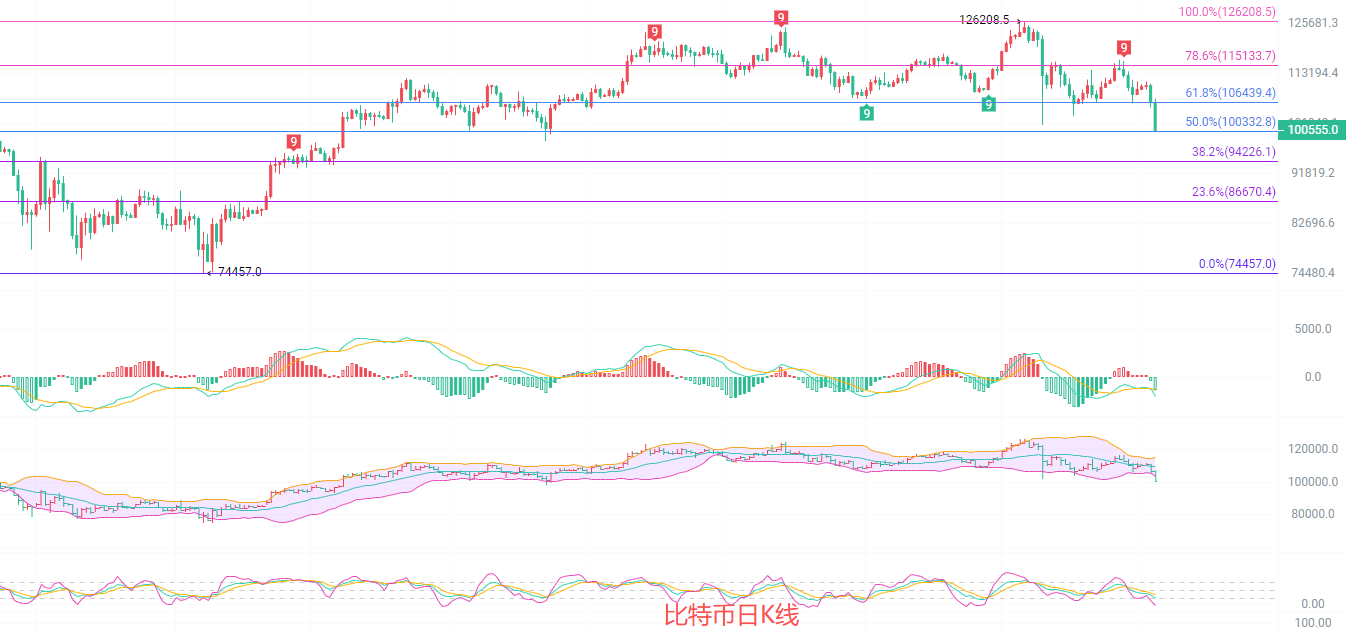Select the 38.2%(94226.1) Fibonacci label
The width and height of the screenshot is (1346, 634).
1233,152
